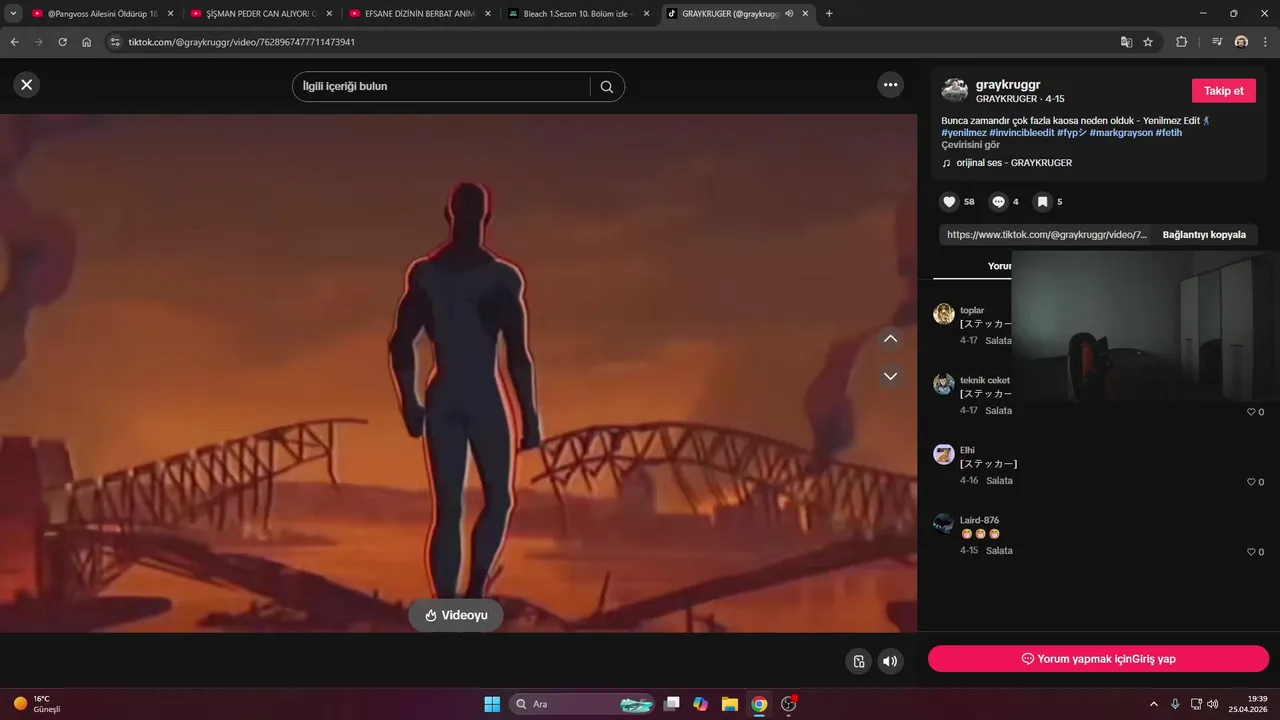Open hashtag #markgrayson

tap(1121, 133)
